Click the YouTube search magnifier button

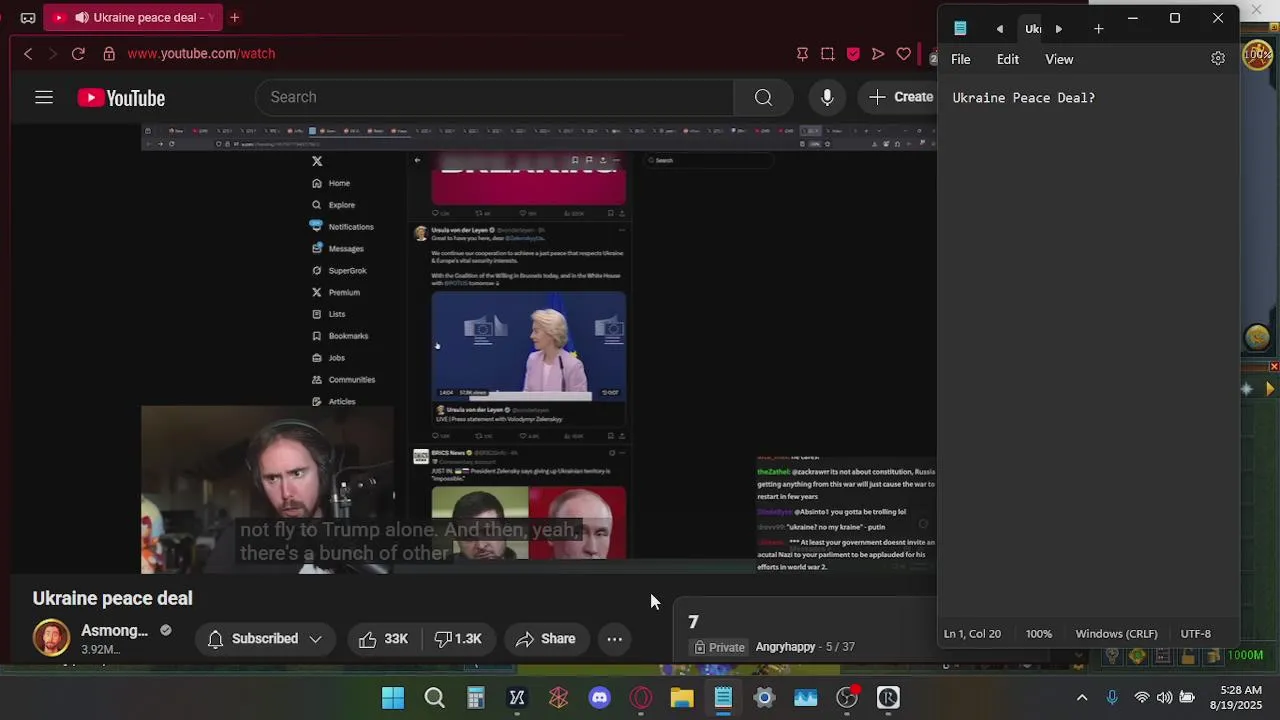pyautogui.click(x=763, y=97)
